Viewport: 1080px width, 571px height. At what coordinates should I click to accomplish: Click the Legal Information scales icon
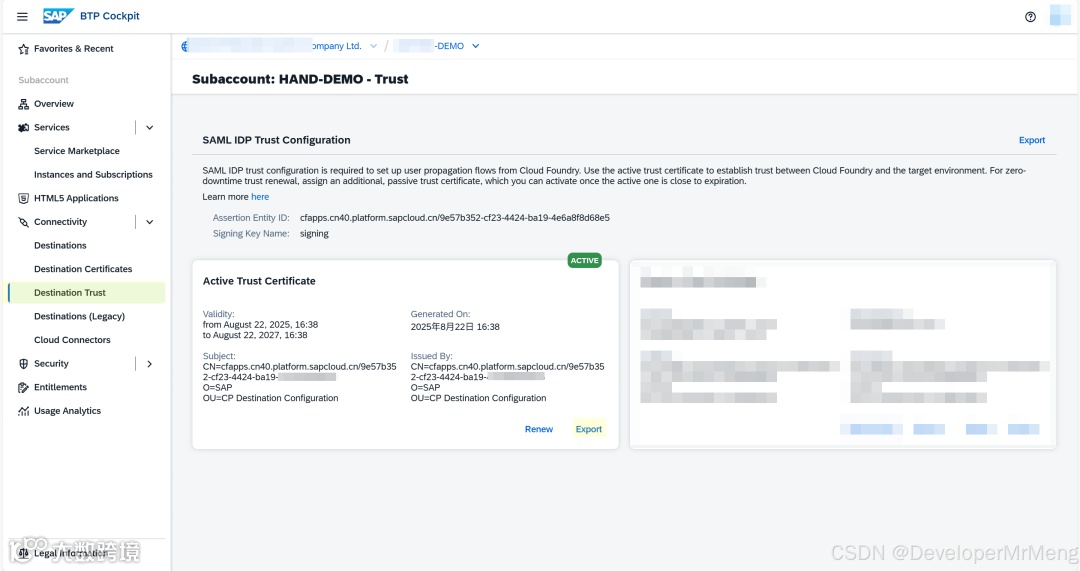23,553
